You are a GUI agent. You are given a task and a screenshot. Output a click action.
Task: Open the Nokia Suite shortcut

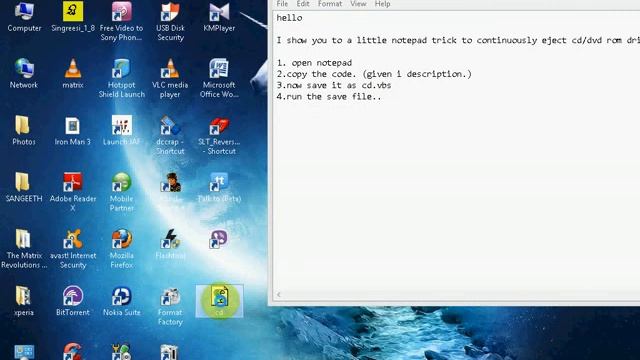coord(122,301)
